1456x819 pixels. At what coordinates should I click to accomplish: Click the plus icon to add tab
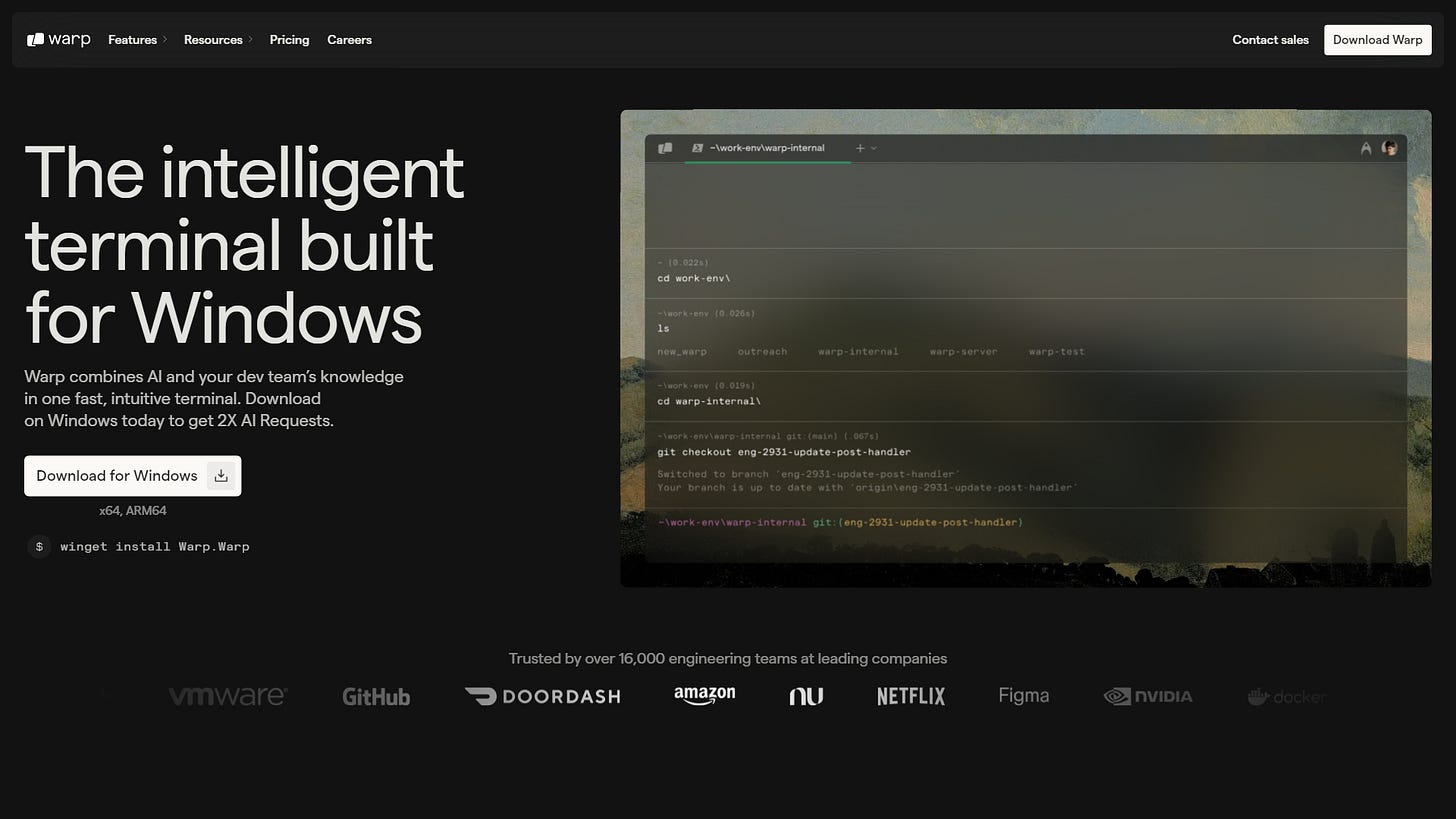859,148
